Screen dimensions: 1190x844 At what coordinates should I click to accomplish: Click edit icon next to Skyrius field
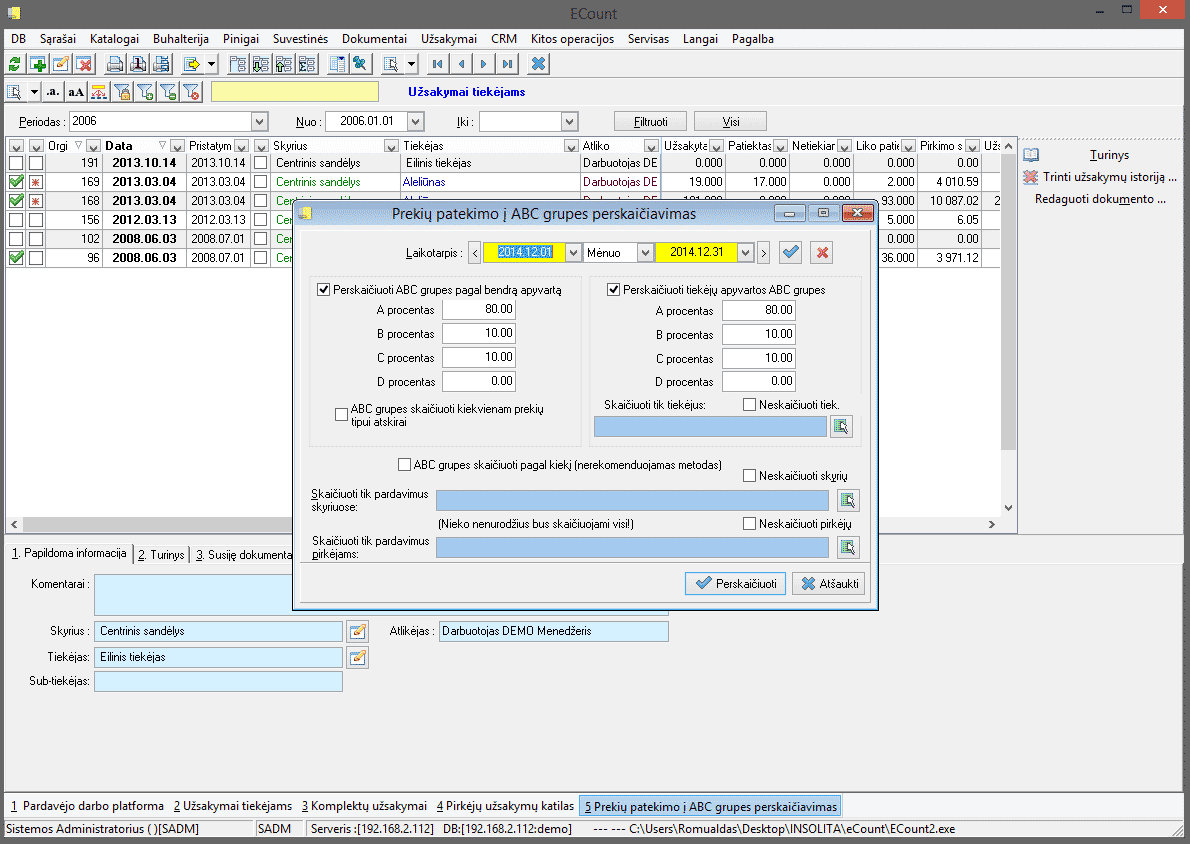[357, 631]
